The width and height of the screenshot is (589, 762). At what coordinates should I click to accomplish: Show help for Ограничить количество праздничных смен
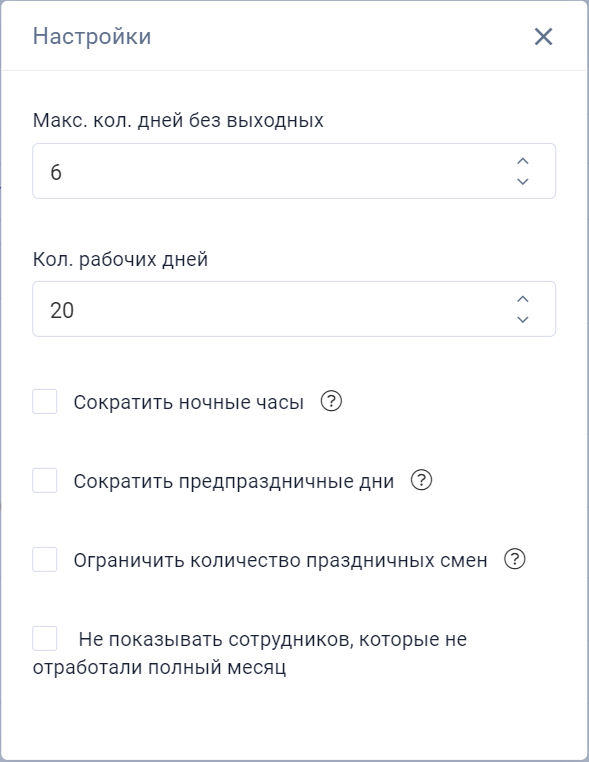click(515, 559)
